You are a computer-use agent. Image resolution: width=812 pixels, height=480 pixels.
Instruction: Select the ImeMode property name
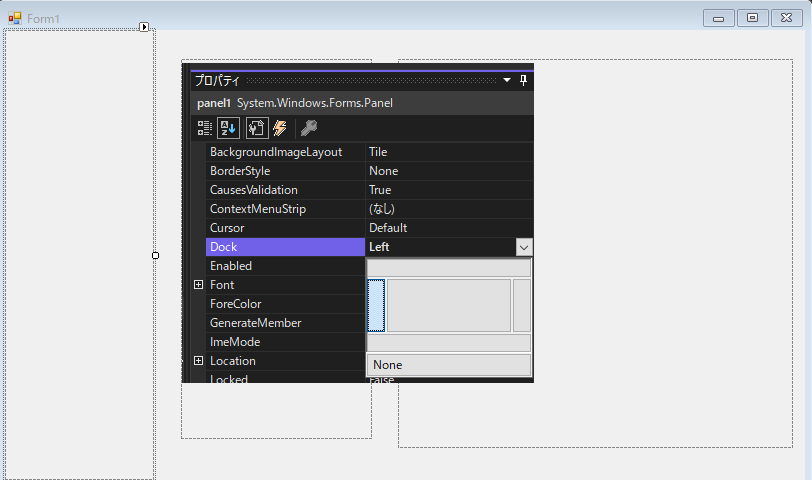pos(235,342)
